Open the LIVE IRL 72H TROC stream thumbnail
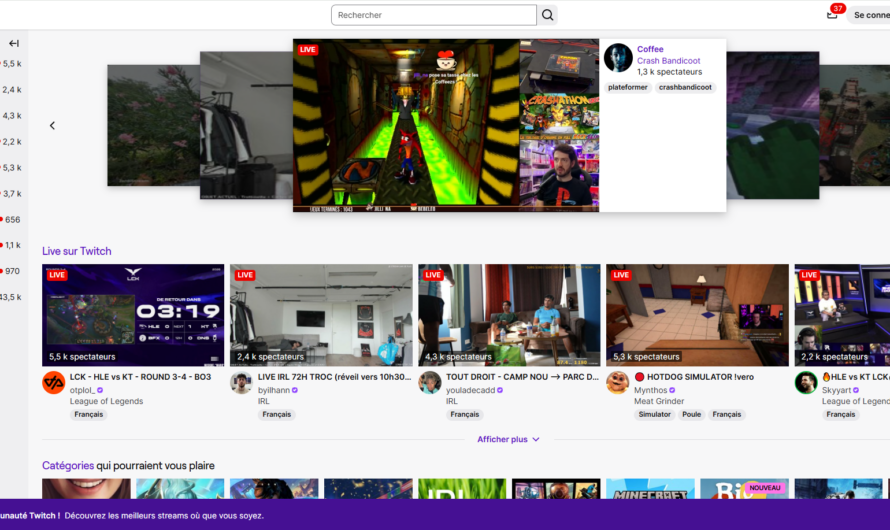Viewport: 890px width, 530px height. coord(321,315)
